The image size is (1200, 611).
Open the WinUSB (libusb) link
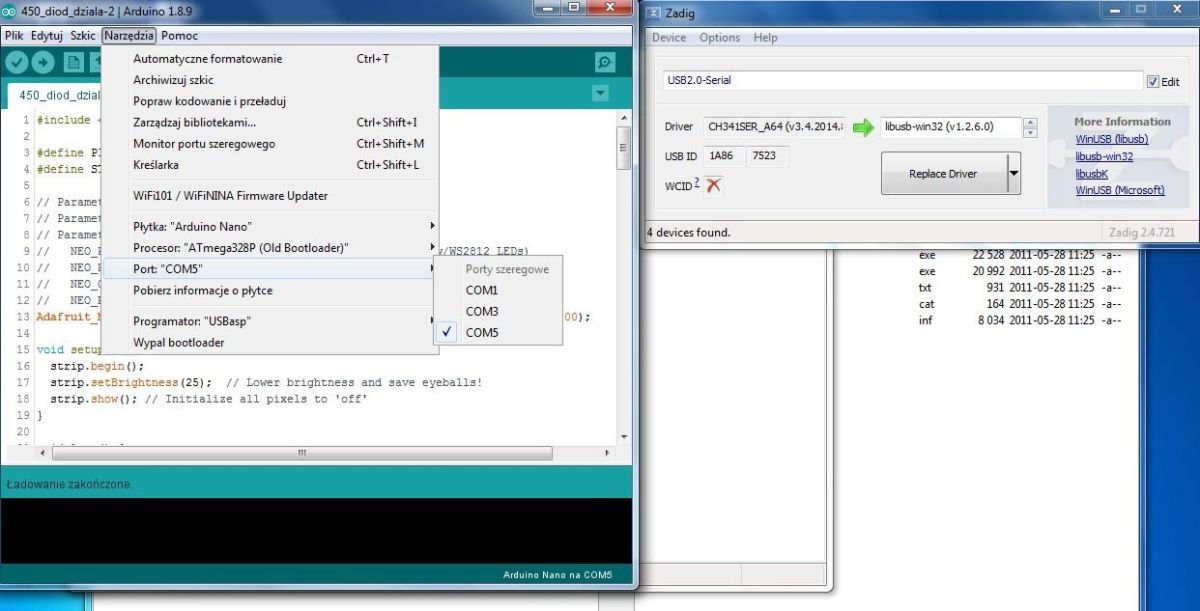[x=1111, y=139]
